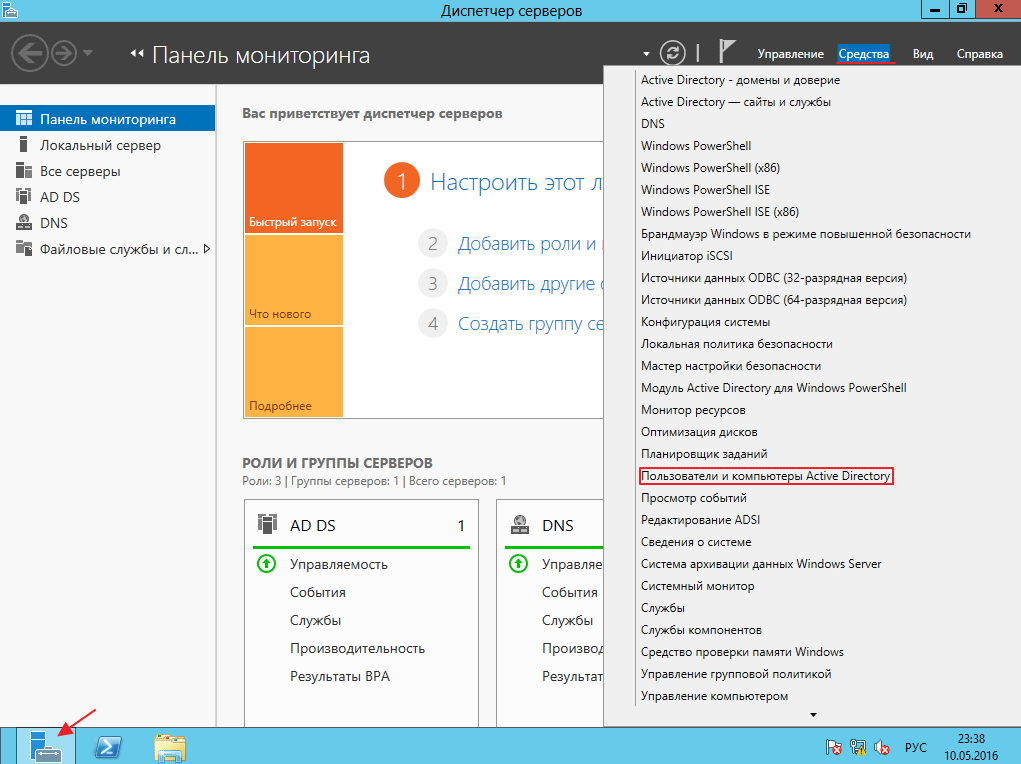The height and width of the screenshot is (764, 1021).
Task: Click the system tray volume icon
Action: [x=882, y=747]
